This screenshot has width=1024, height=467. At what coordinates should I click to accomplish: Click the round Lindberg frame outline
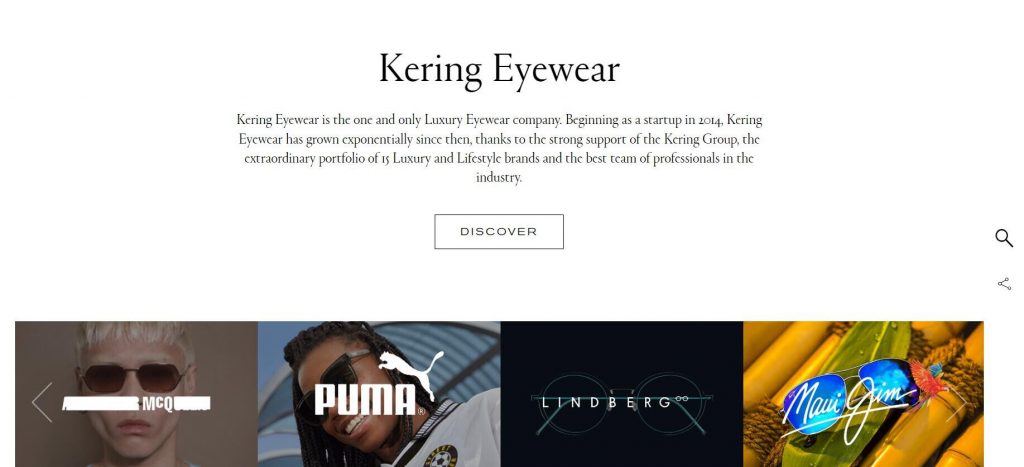[x=574, y=403]
